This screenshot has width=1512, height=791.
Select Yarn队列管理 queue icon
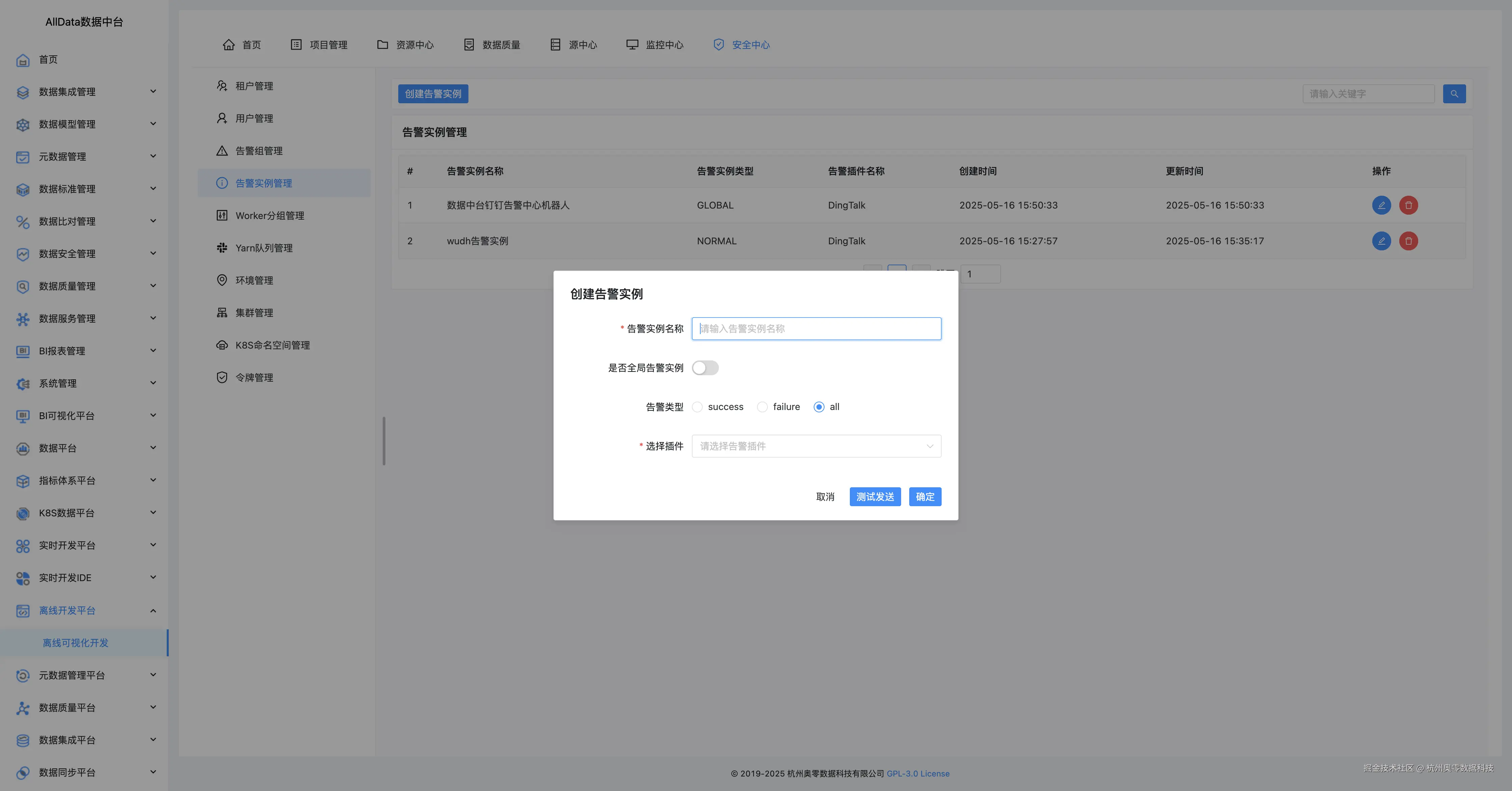click(264, 247)
